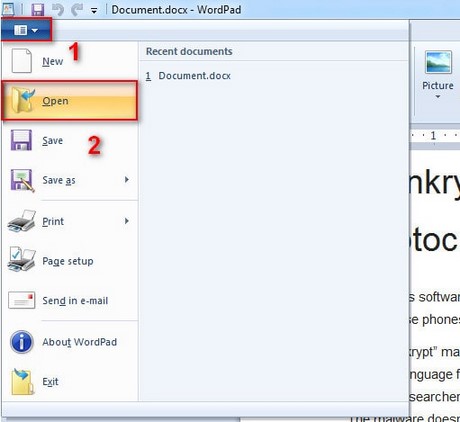Click the Redo arrow in quick access toolbar

pos(77,9)
